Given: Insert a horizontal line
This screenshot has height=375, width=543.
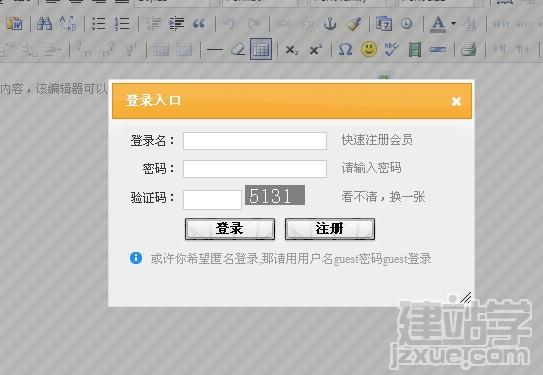Looking at the screenshot, I should (215, 50).
